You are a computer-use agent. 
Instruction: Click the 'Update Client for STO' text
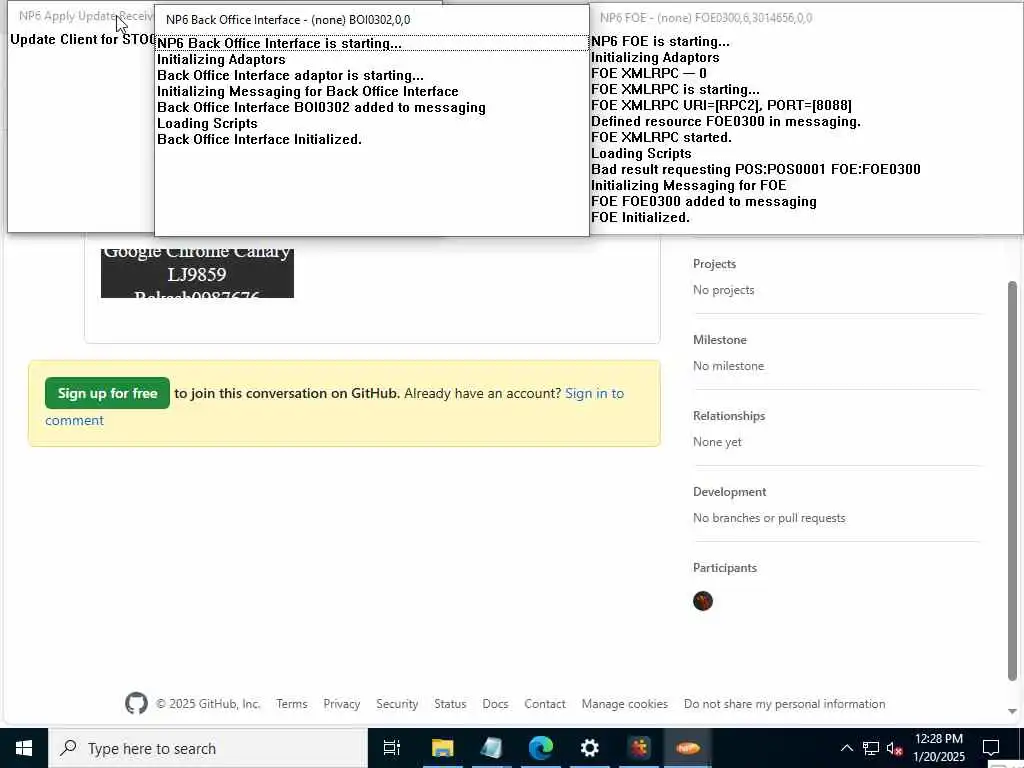pos(82,39)
